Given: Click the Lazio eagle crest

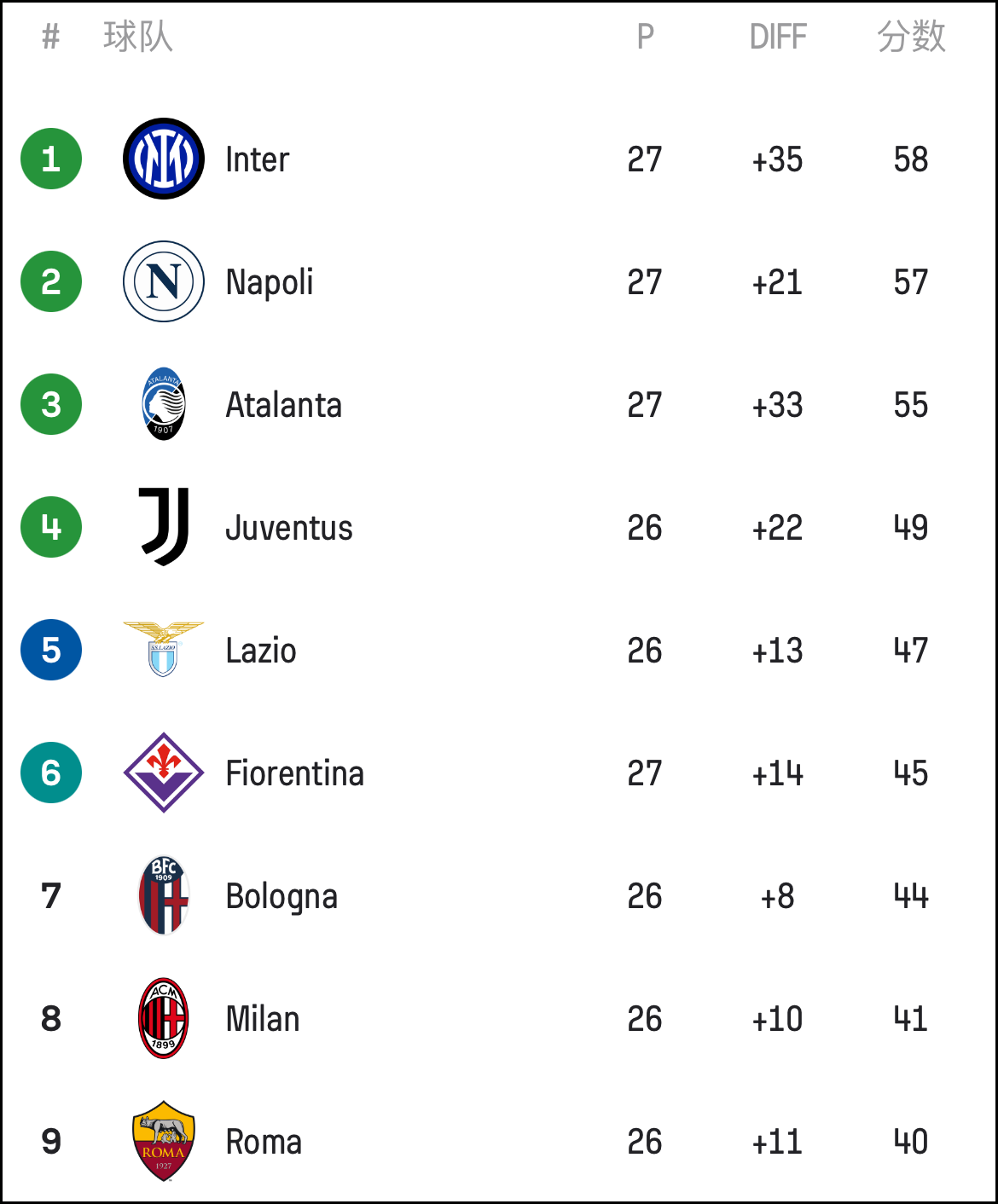Looking at the screenshot, I should click(164, 649).
